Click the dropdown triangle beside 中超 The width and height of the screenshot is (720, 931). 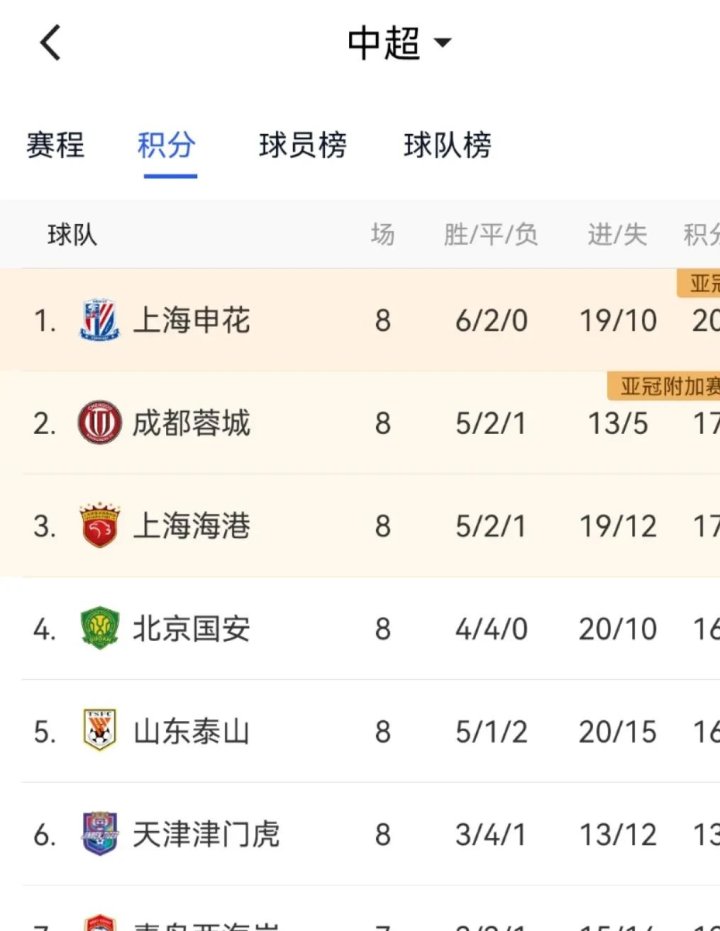pos(442,43)
